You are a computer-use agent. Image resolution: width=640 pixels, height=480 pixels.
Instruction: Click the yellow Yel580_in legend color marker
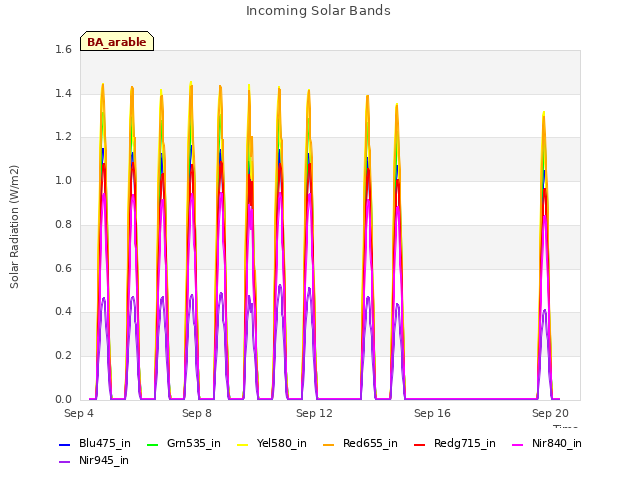242,444
